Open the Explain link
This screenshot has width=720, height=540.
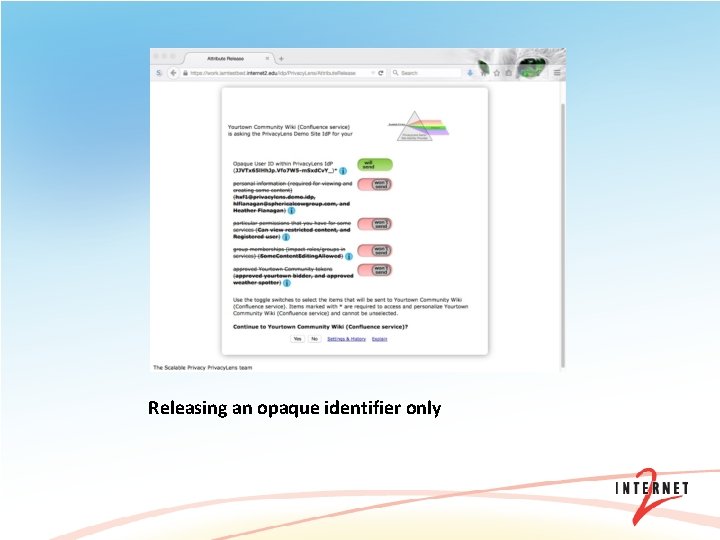[x=379, y=339]
